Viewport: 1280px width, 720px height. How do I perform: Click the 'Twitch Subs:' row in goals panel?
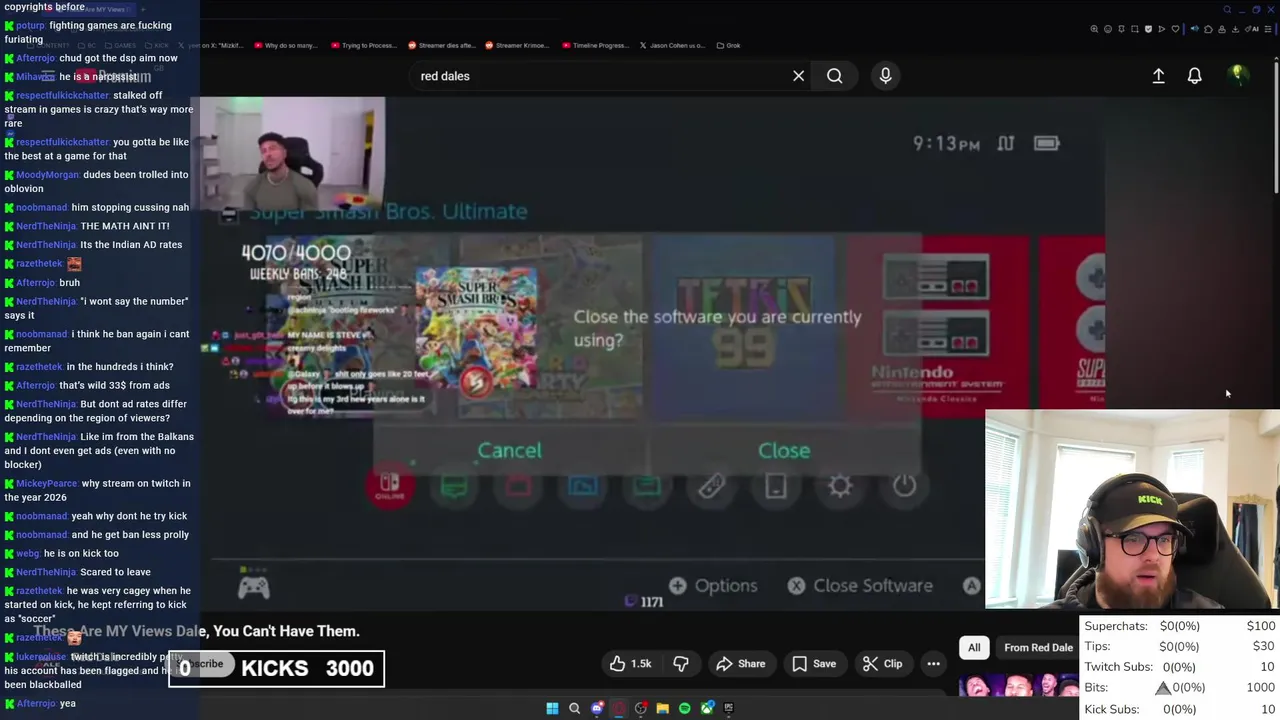tap(1179, 667)
